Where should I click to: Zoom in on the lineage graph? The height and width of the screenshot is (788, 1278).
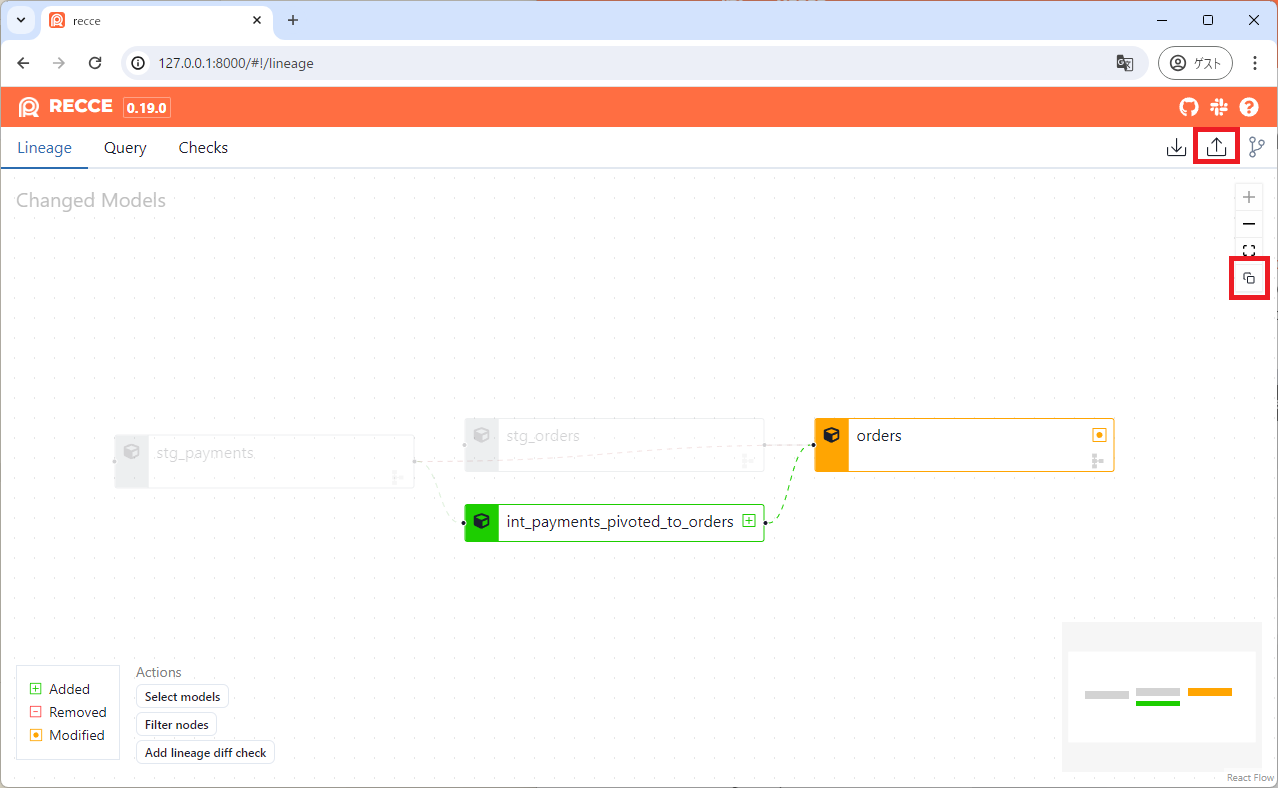pos(1249,197)
